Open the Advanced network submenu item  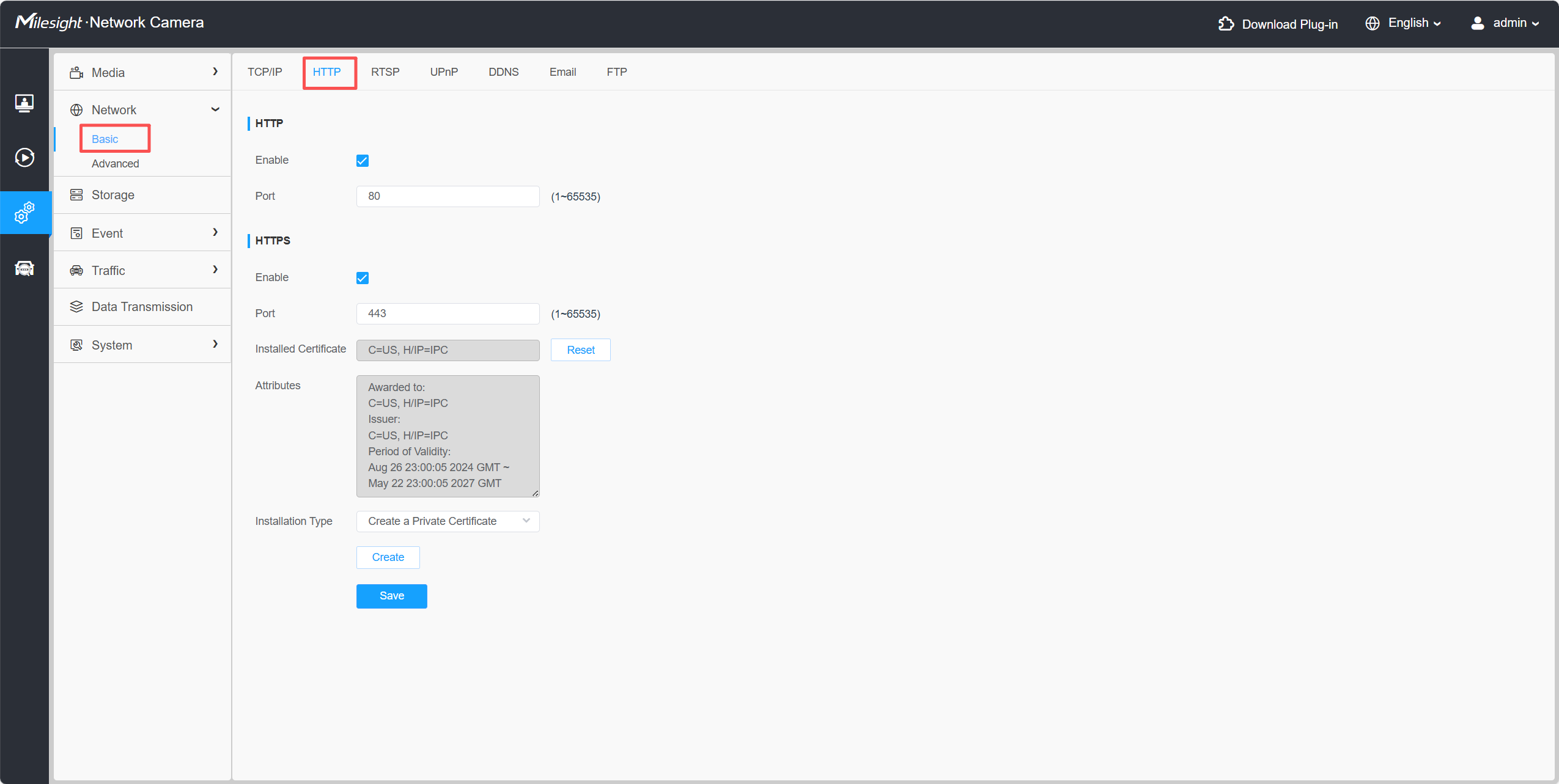coord(116,164)
